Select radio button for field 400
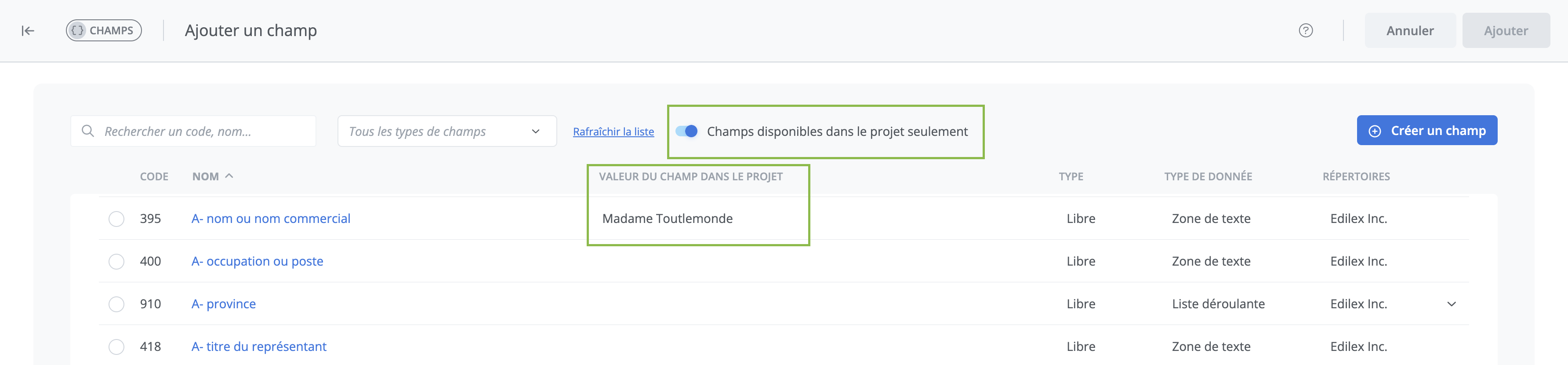 pos(116,261)
